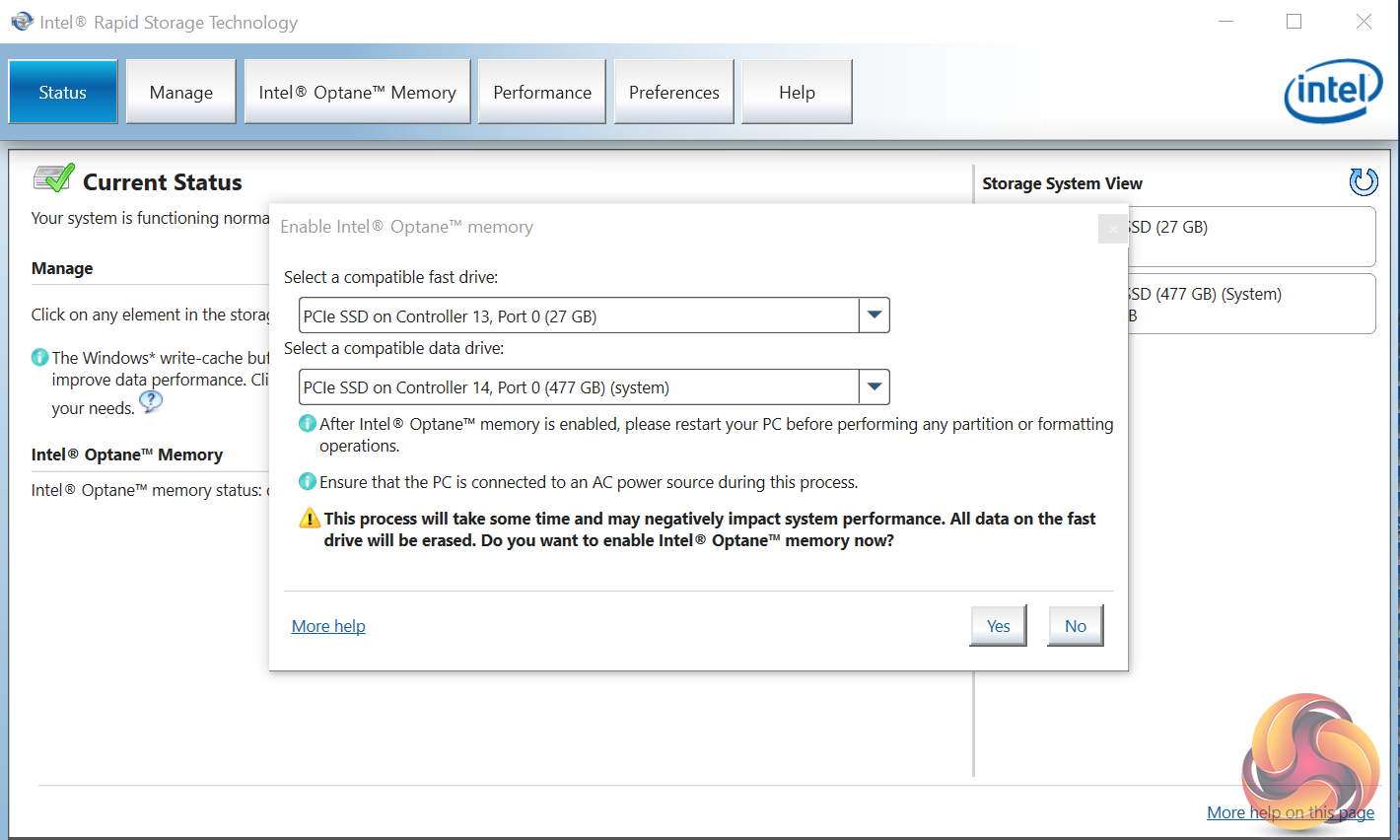Click the refresh icon in Storage System View

1364,181
